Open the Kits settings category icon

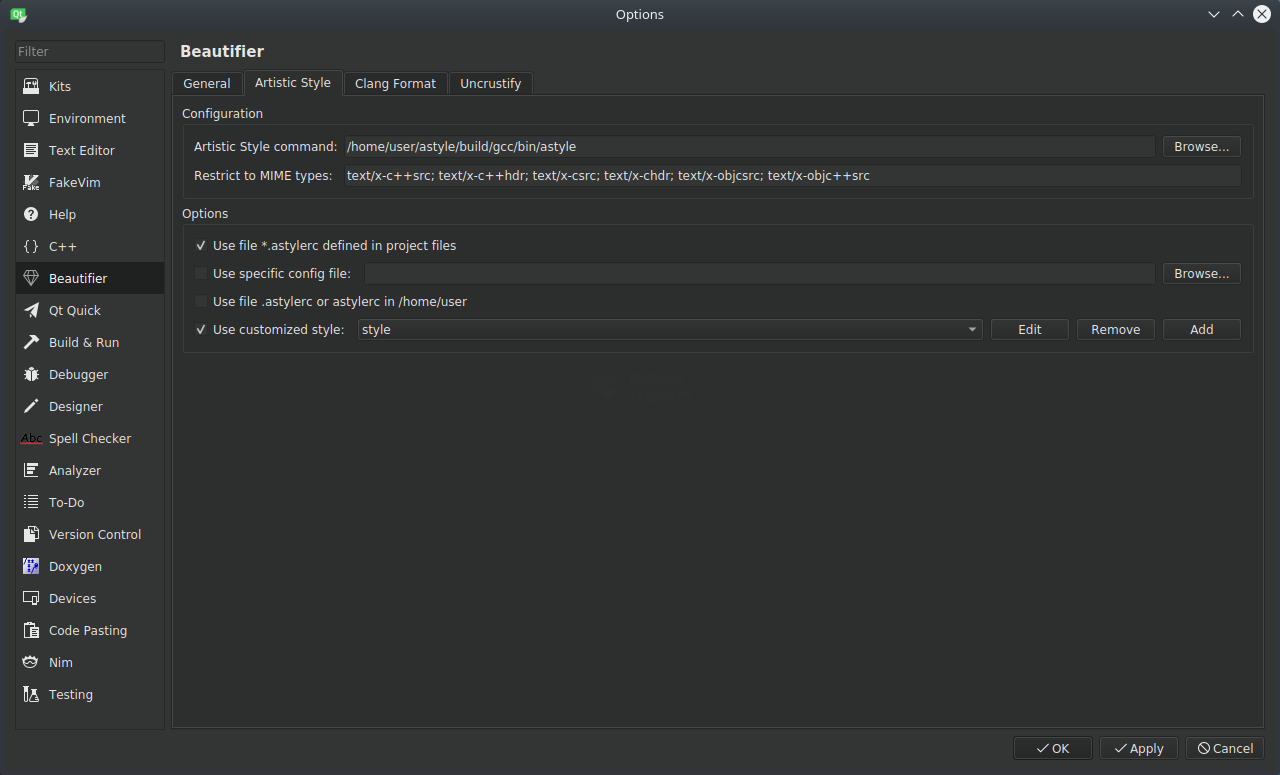point(31,87)
